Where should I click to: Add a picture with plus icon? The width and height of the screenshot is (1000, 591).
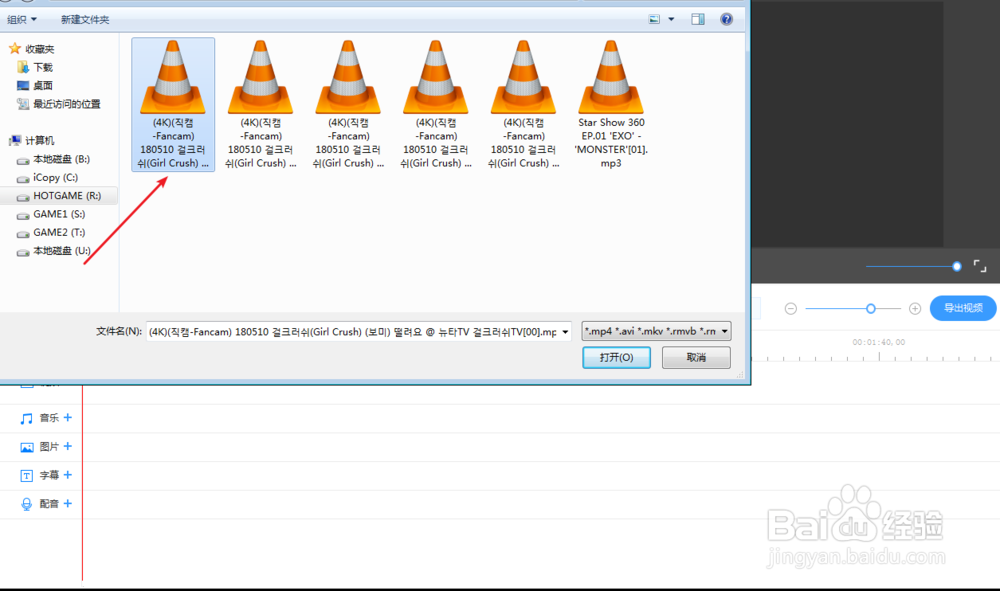tap(68, 446)
